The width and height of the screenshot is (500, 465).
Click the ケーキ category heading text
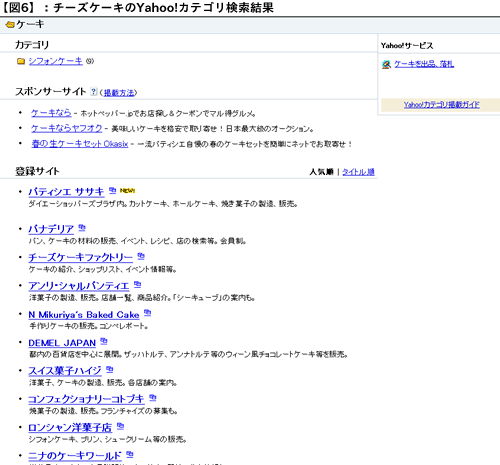[x=30, y=24]
